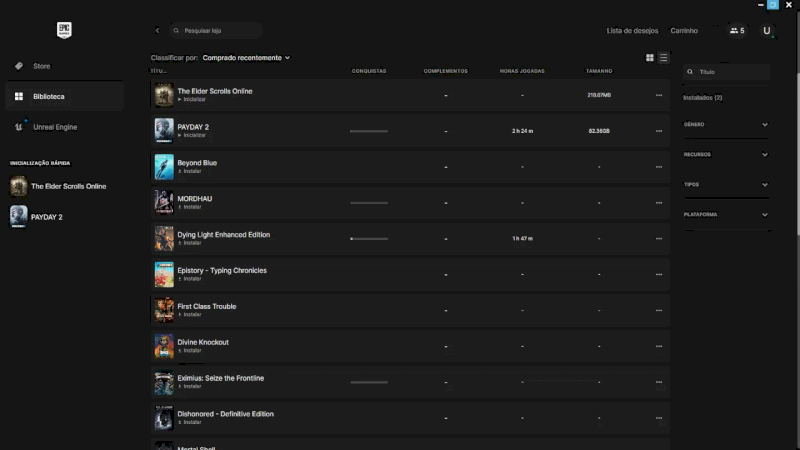This screenshot has height=450, width=800.
Task: Open the more options menu for PAYDAY 2
Action: 659,131
